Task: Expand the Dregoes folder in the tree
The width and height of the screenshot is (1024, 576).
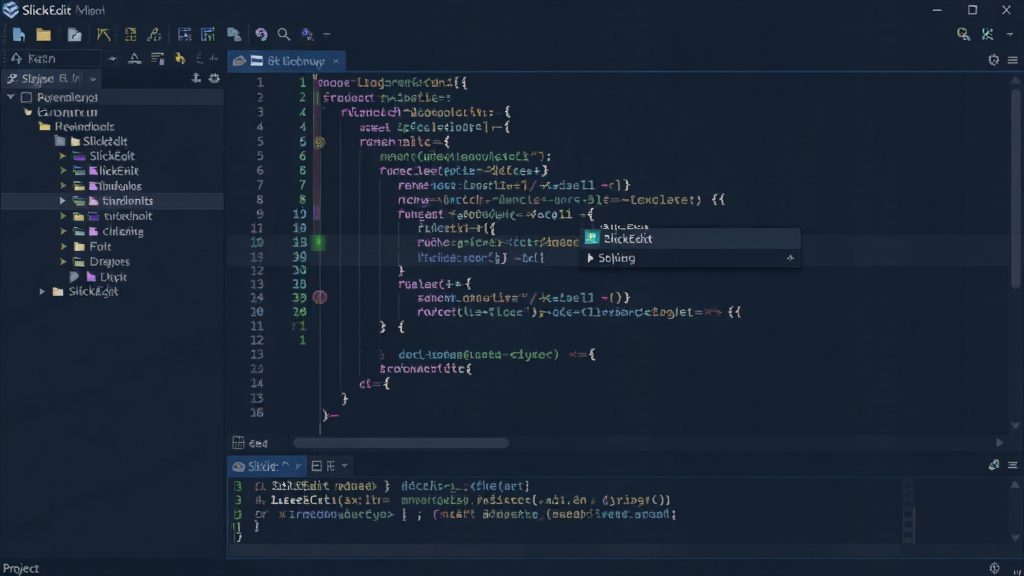Action: [x=63, y=262]
